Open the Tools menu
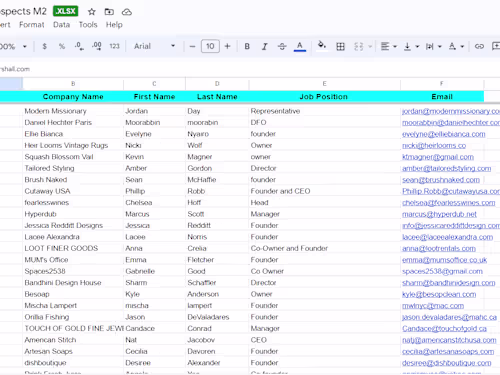Viewport: 500px width, 375px height. [x=88, y=25]
